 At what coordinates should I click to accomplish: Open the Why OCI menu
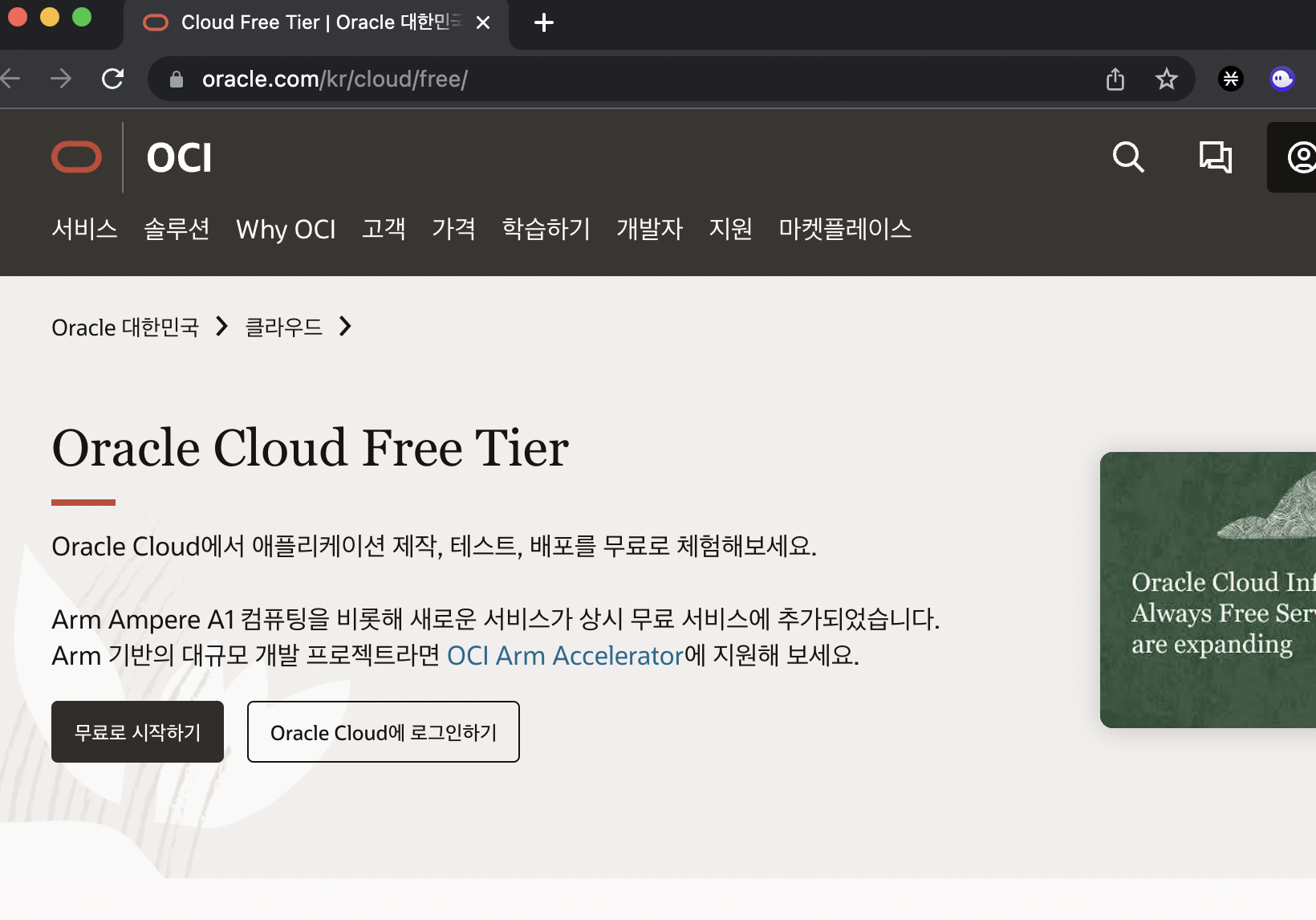[286, 230]
